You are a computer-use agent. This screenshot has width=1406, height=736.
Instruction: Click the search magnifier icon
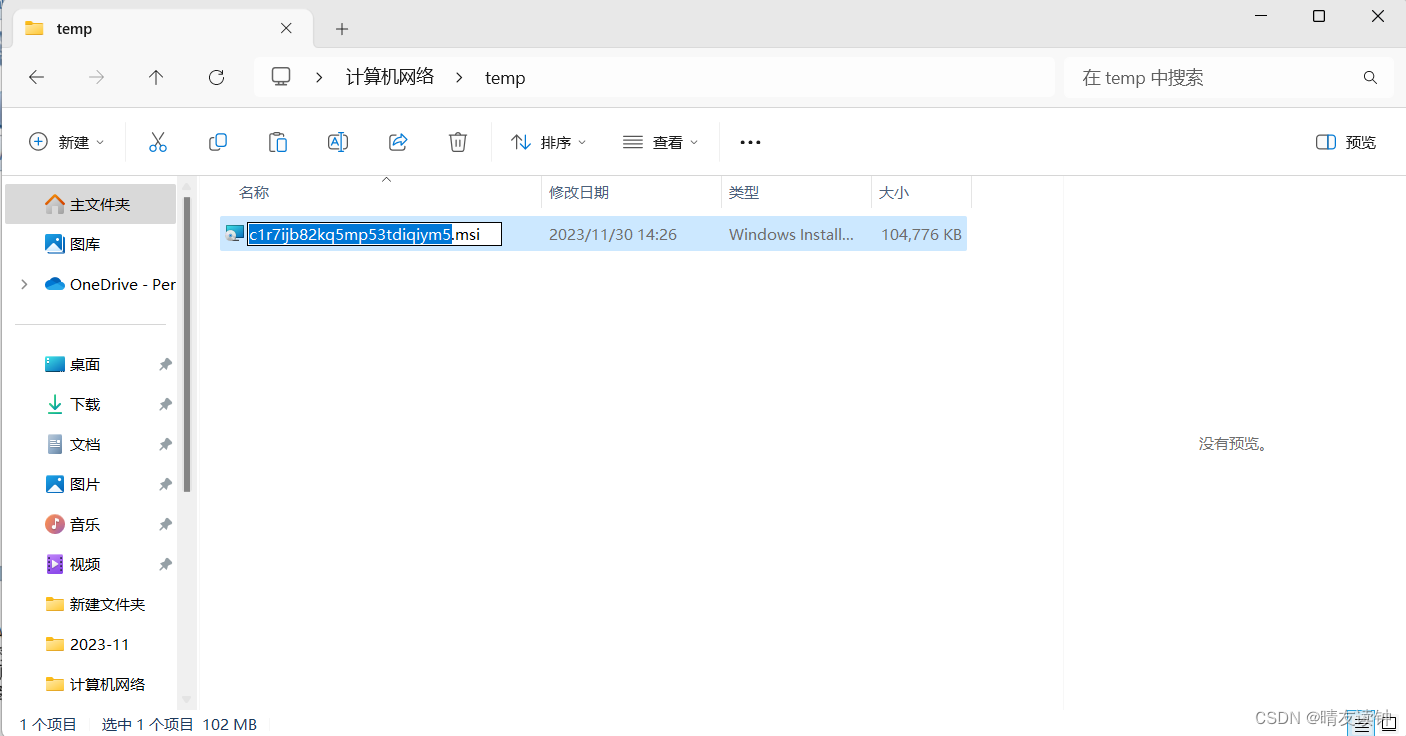click(x=1371, y=77)
